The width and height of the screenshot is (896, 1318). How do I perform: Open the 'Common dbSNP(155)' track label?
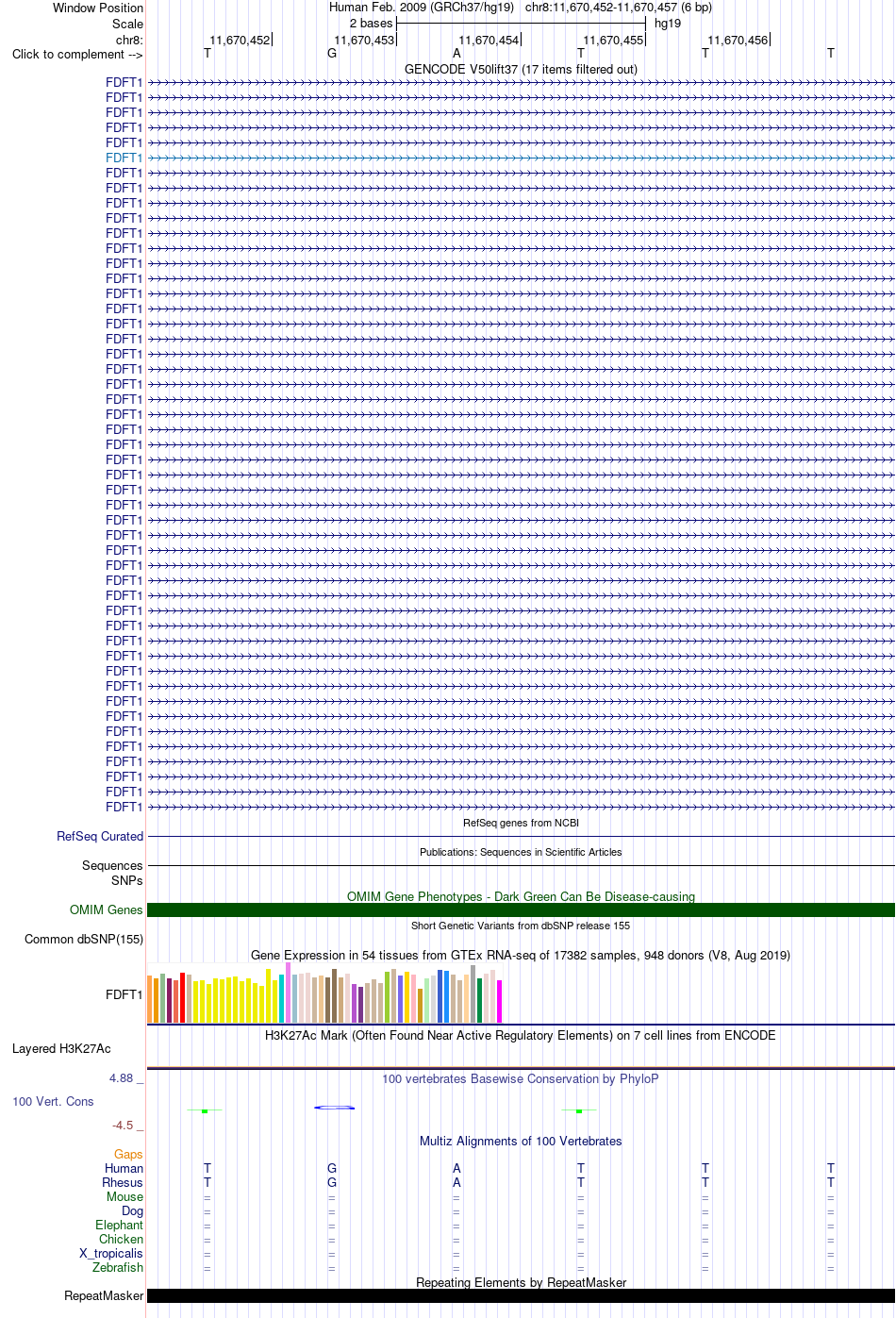coord(84,939)
